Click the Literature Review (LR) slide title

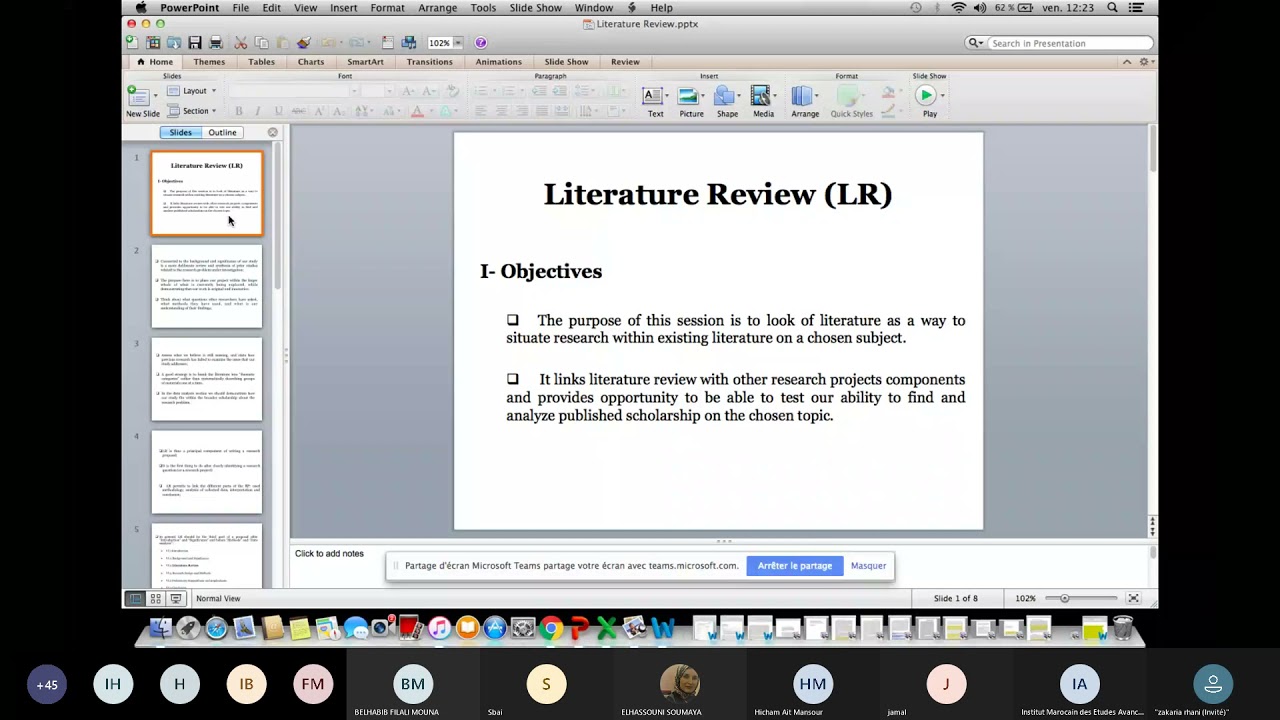pyautogui.click(x=718, y=194)
